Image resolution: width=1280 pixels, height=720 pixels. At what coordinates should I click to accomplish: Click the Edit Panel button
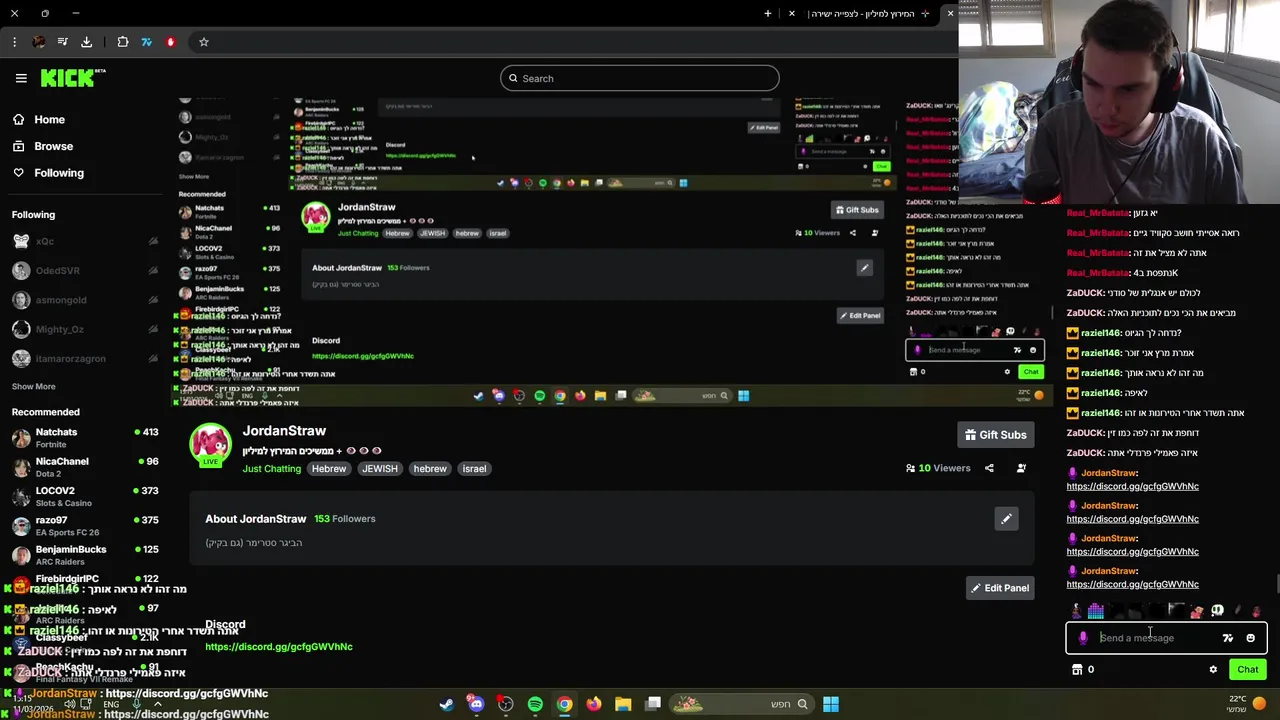click(x=998, y=588)
